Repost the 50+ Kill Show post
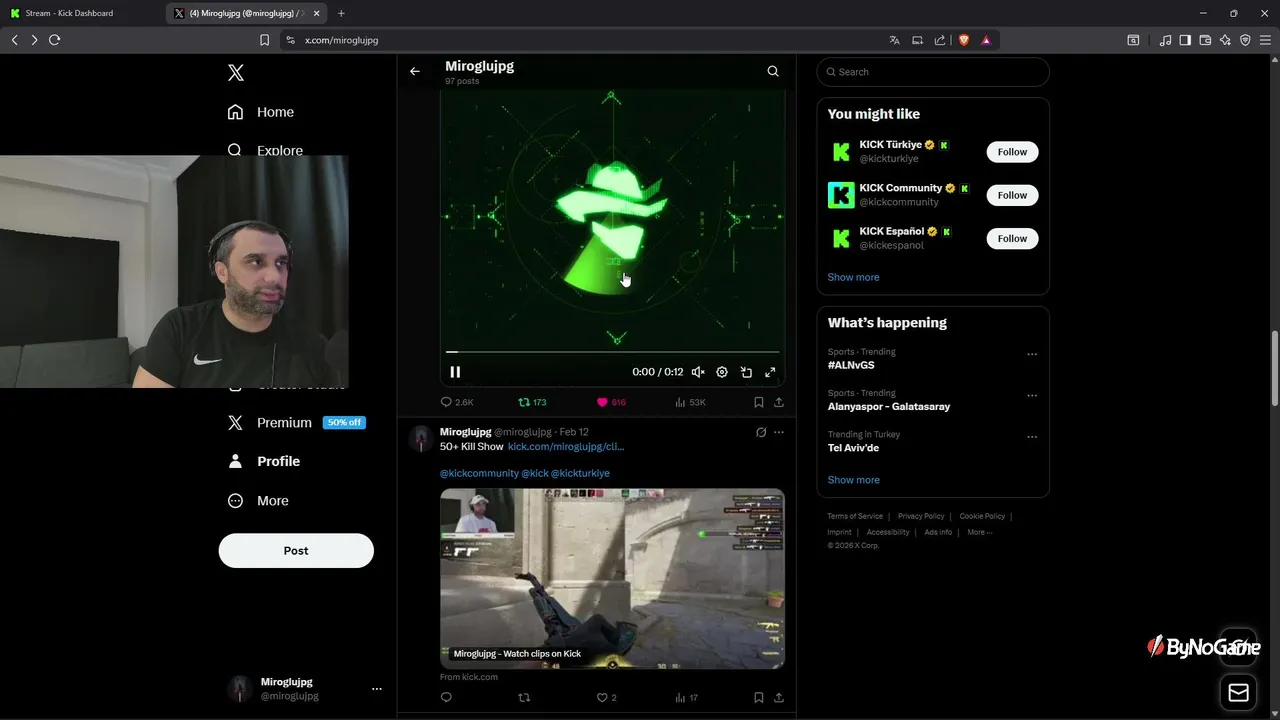Viewport: 1280px width, 720px height. 524,698
